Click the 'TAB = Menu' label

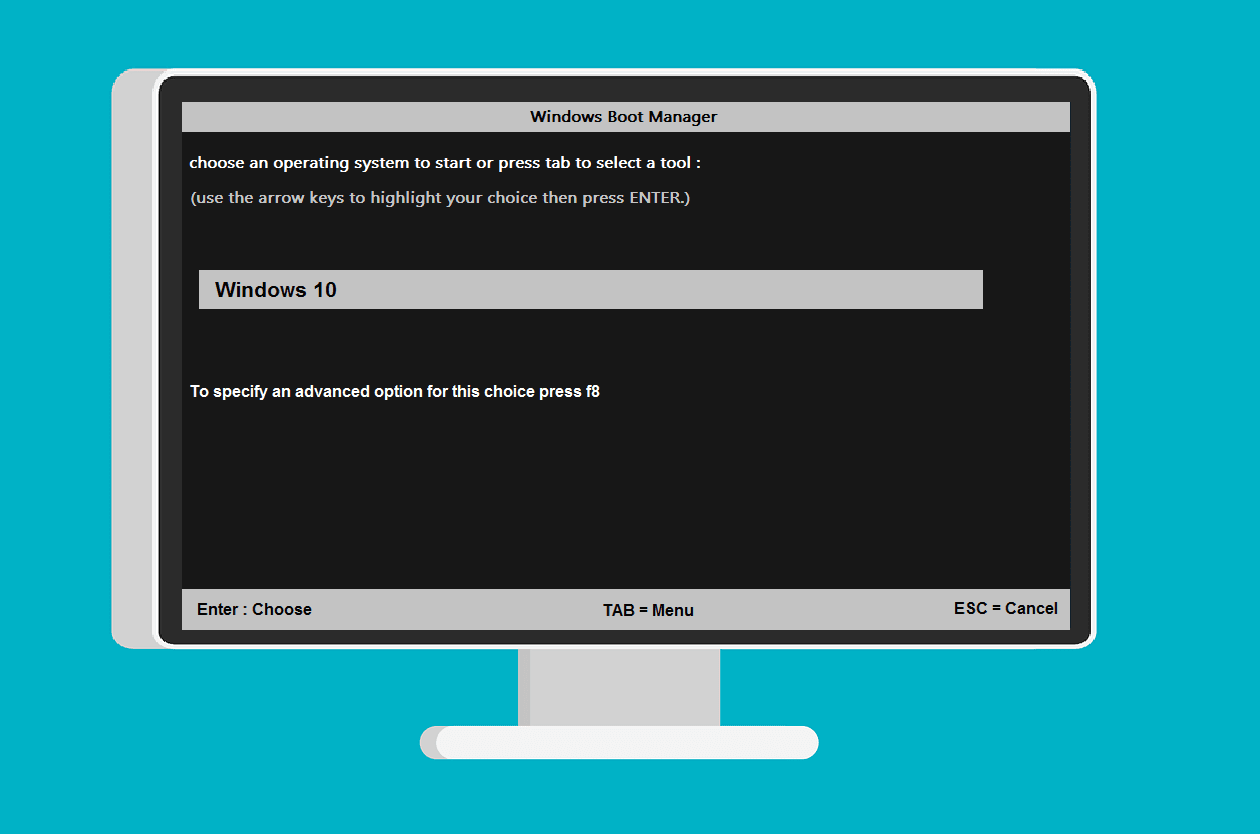coord(649,610)
